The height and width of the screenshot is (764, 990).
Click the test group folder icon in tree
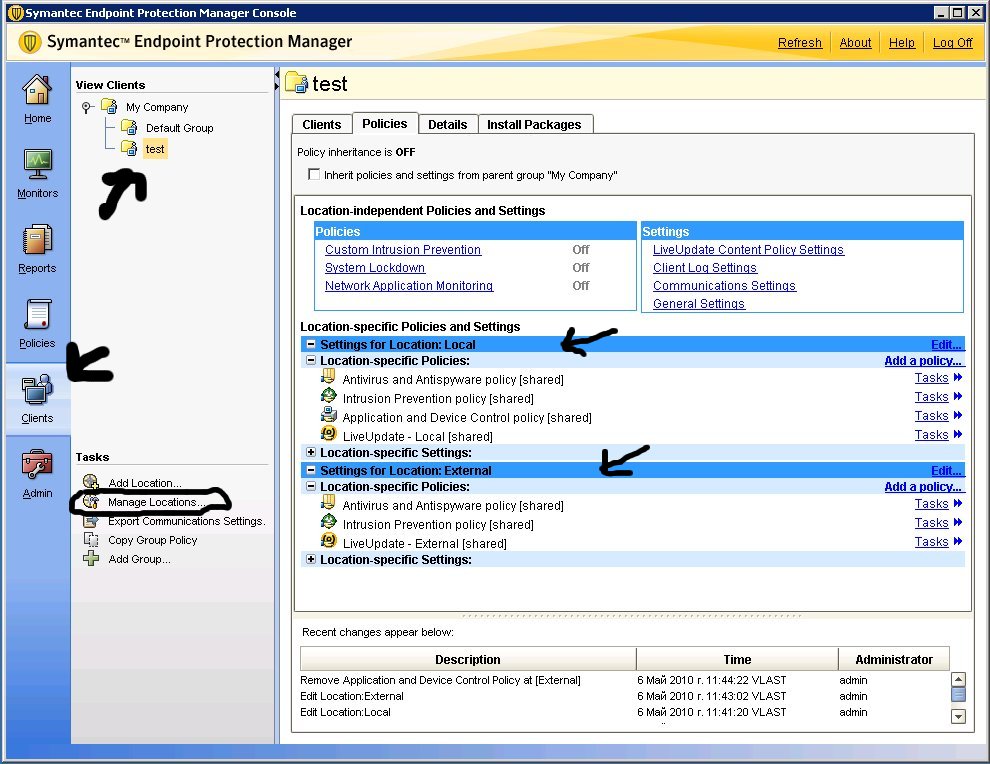129,148
